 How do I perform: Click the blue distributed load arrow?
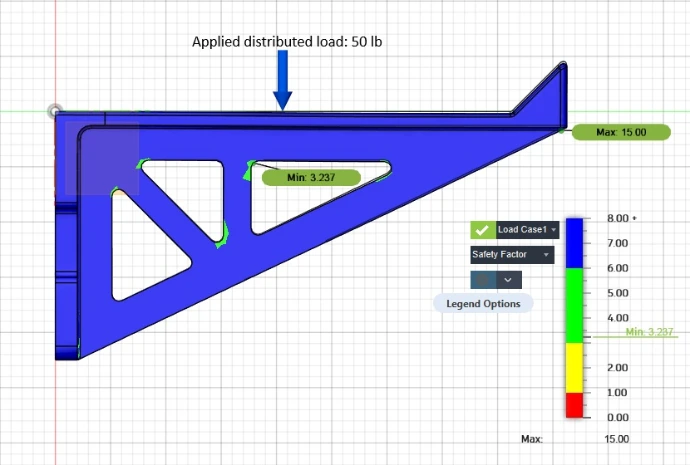pyautogui.click(x=282, y=83)
